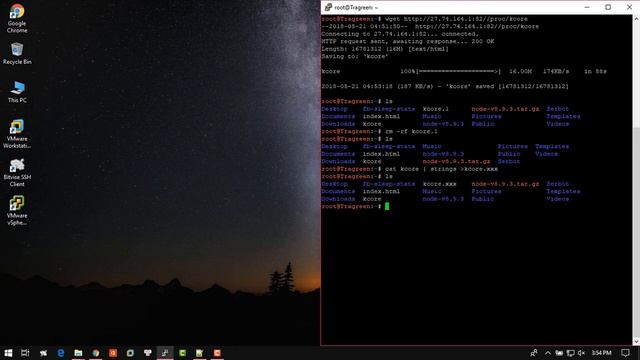Maximize the root@Tragreen terminal window

[608, 7]
